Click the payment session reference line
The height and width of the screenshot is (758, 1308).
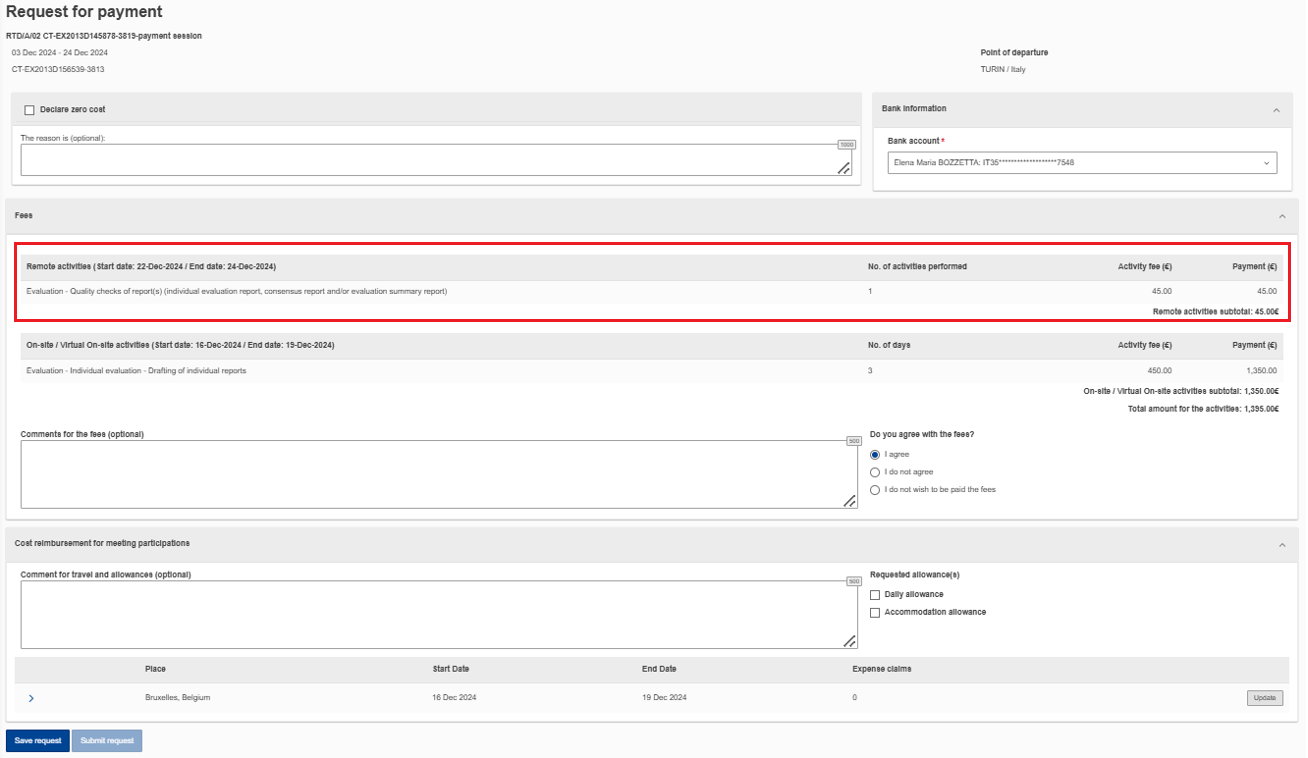click(x=104, y=36)
